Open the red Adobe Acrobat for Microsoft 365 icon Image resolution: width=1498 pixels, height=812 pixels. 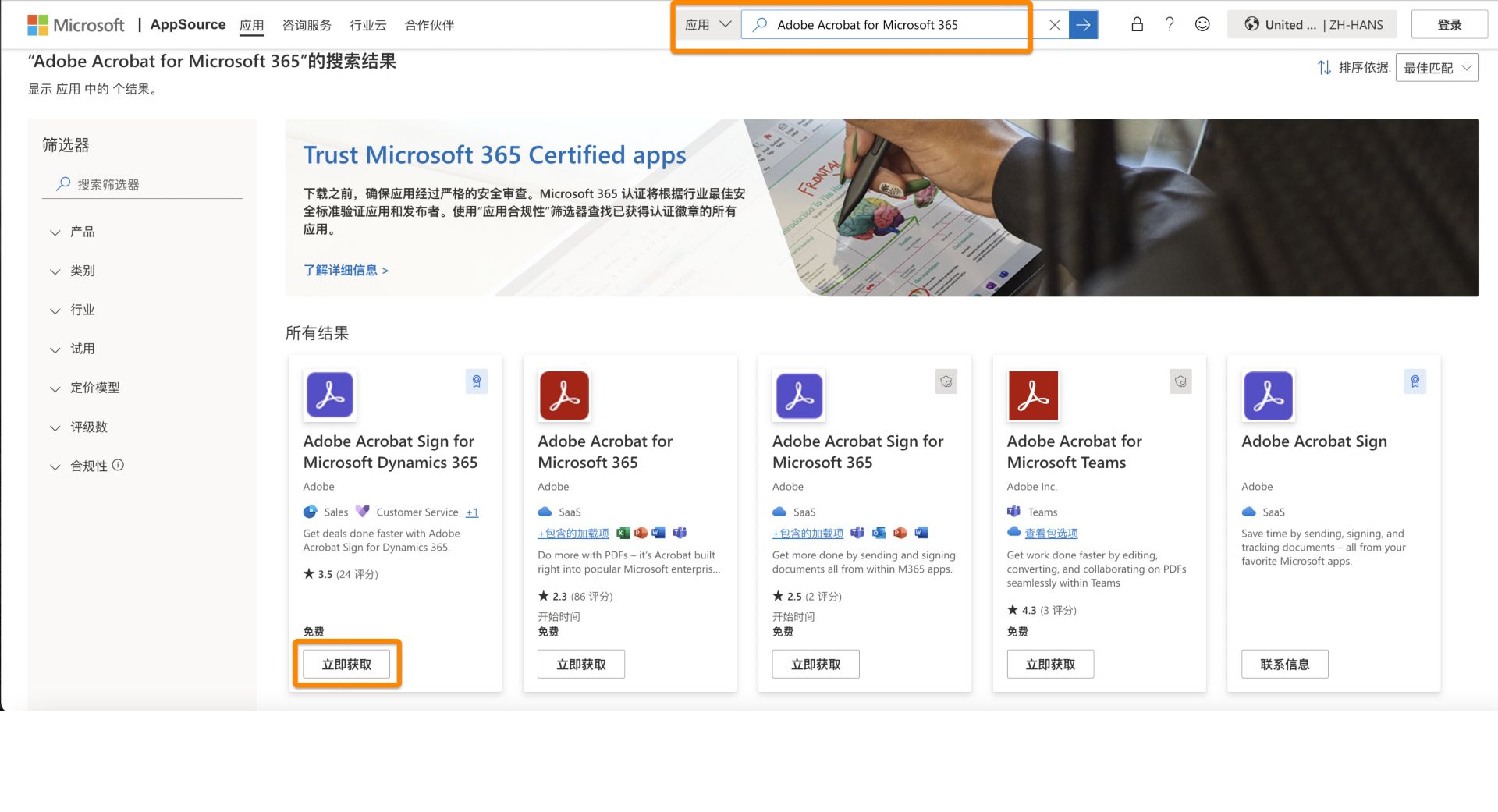[x=564, y=395]
